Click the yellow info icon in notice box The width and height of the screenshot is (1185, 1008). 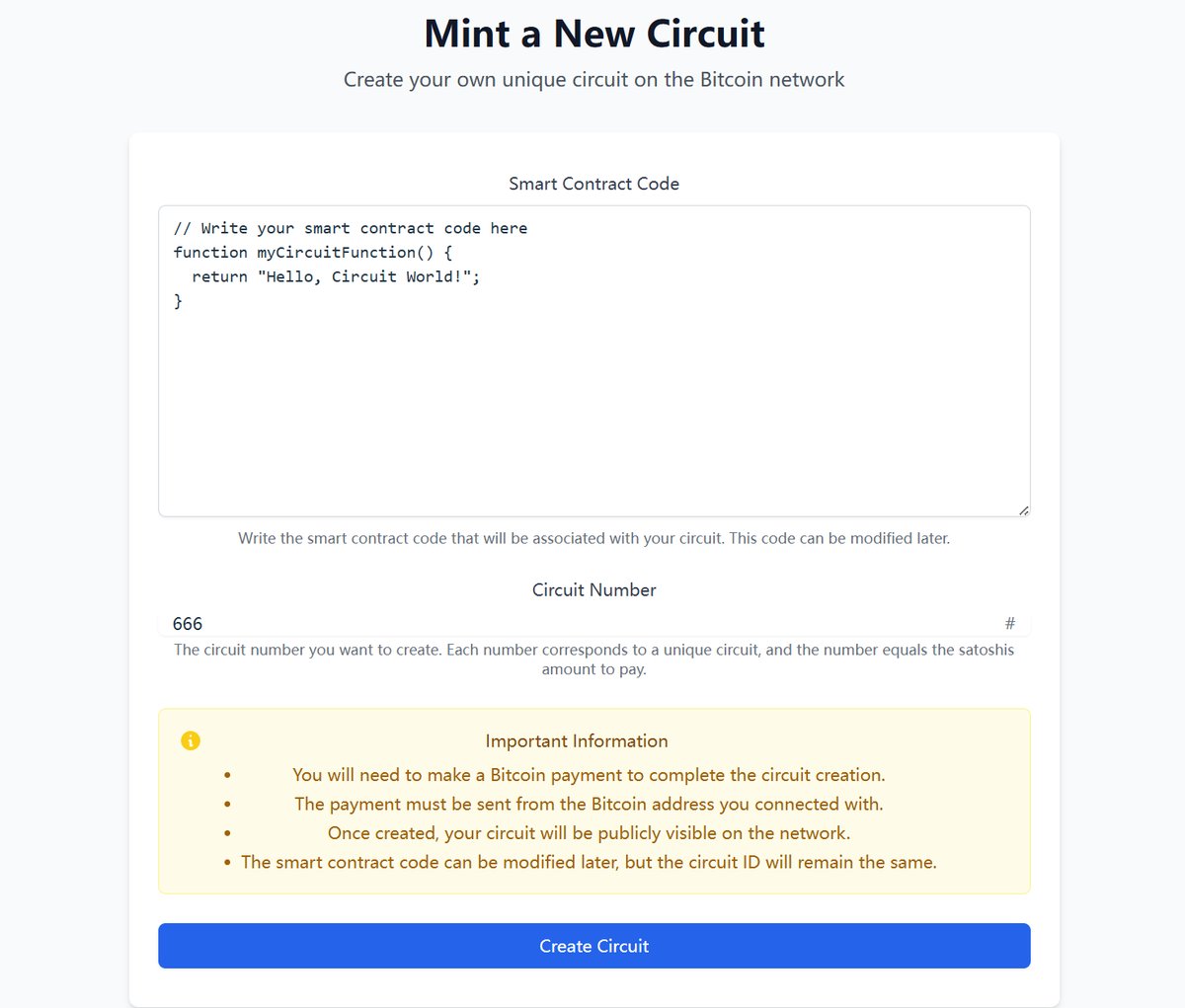pos(191,740)
